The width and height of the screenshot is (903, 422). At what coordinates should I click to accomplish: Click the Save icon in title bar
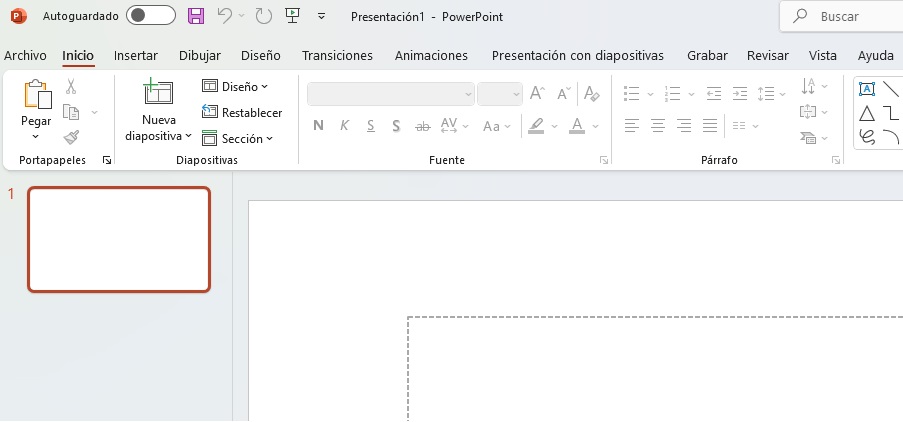pyautogui.click(x=196, y=16)
